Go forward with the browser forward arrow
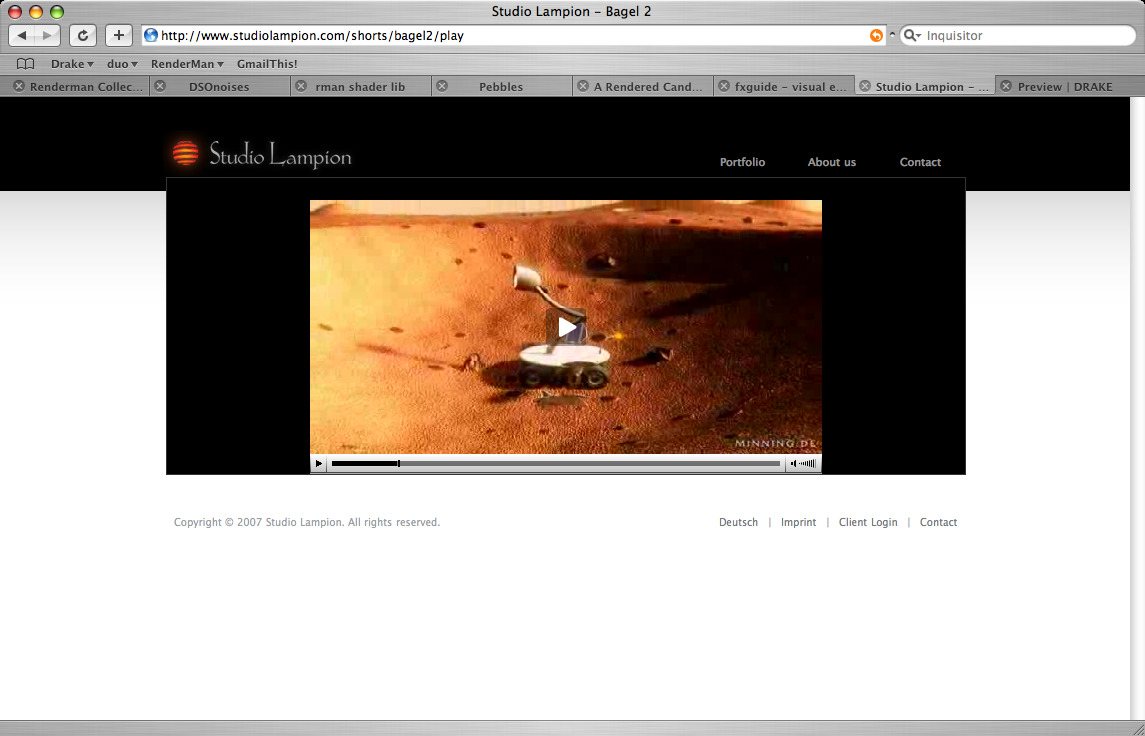This screenshot has width=1145, height=736. point(47,35)
